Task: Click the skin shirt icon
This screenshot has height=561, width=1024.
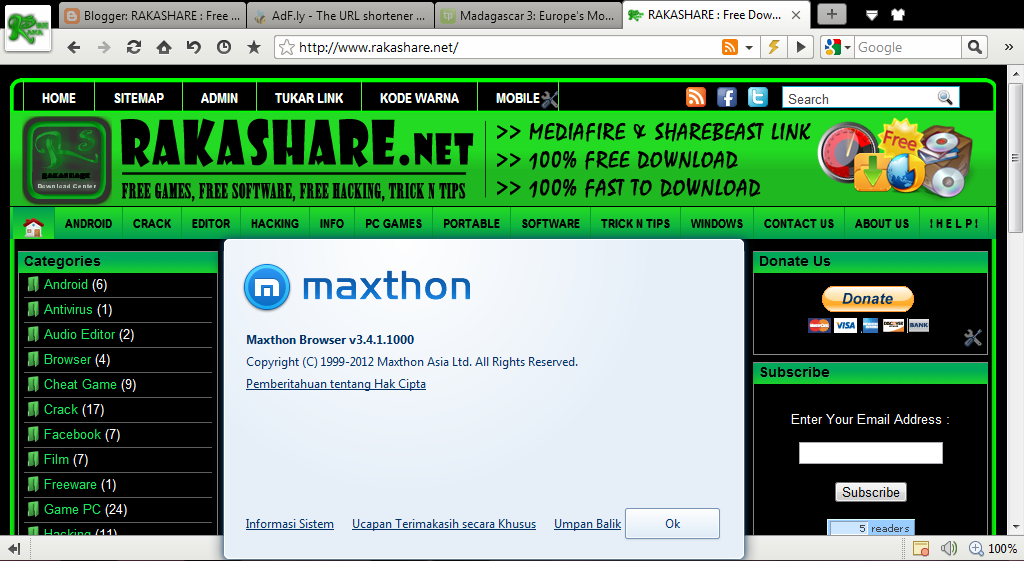Action: pyautogui.click(x=898, y=14)
